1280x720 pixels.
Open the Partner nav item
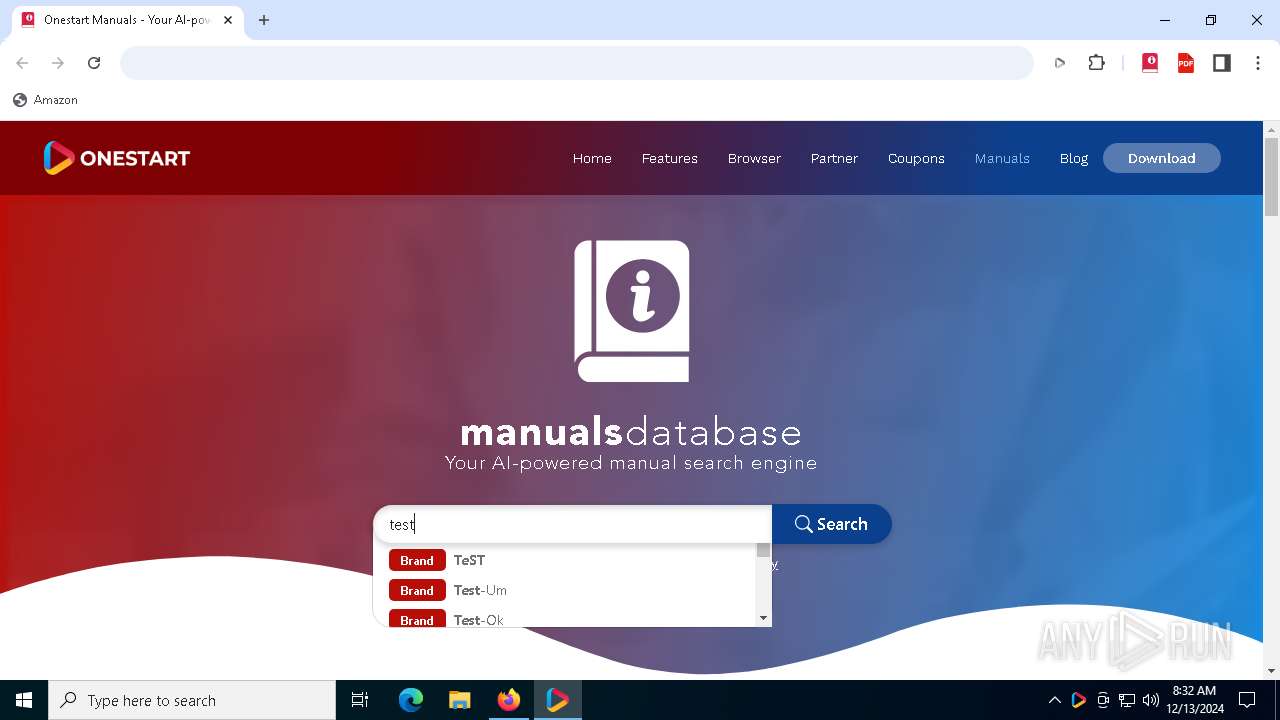click(834, 158)
